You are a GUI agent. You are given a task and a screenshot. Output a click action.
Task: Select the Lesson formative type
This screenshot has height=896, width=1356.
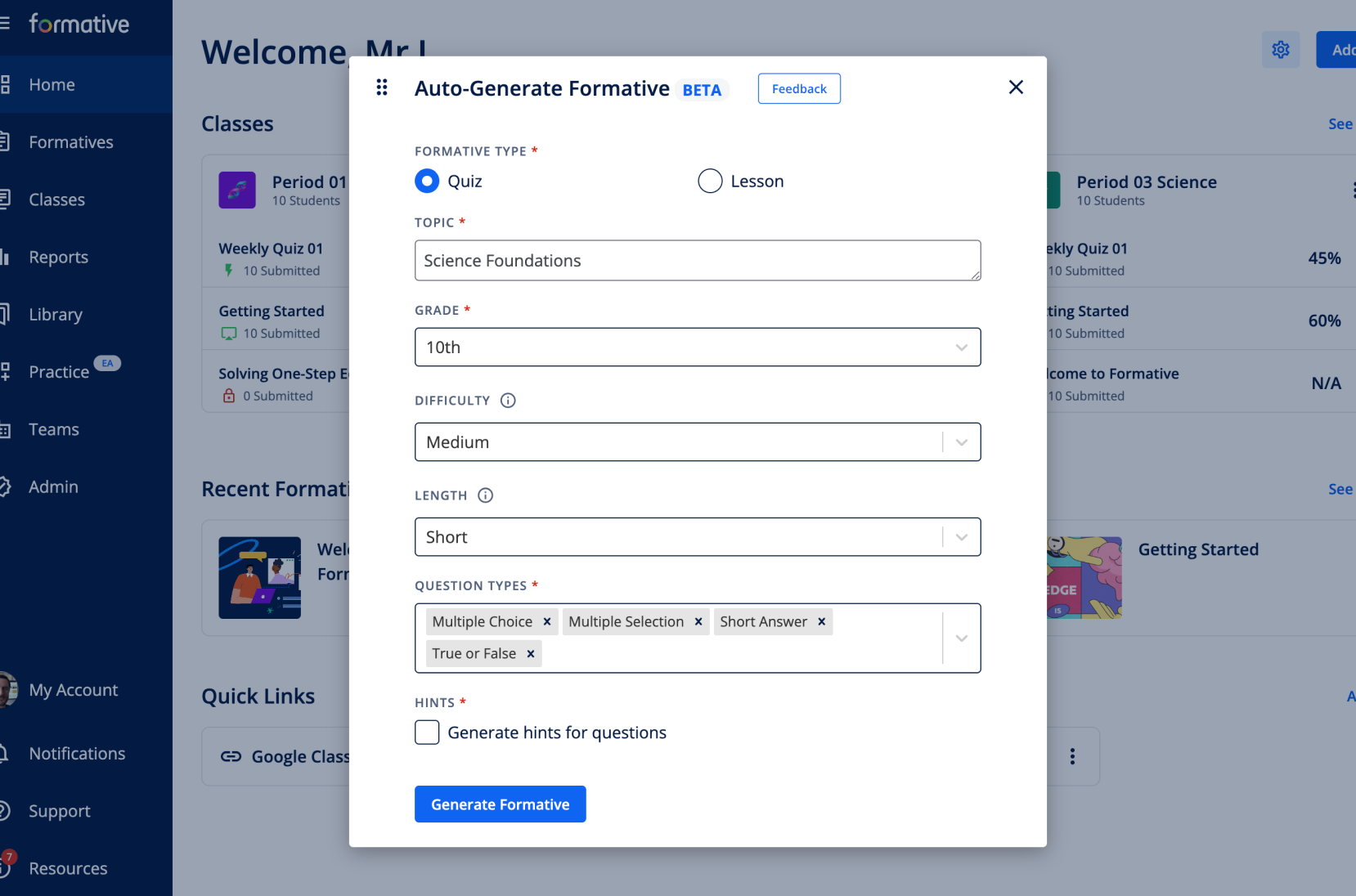point(710,181)
